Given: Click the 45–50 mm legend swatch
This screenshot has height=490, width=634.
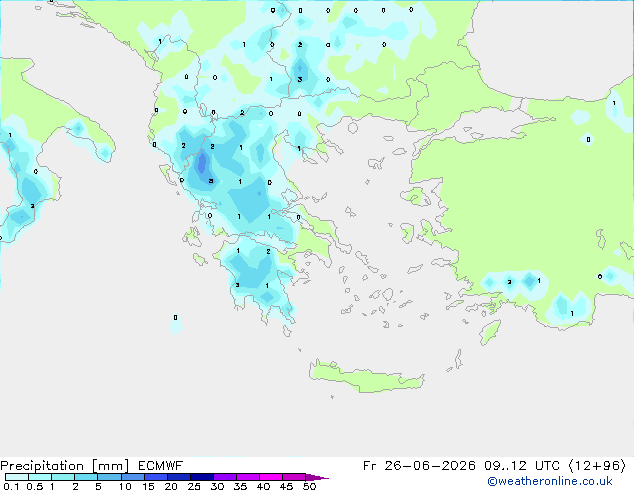Looking at the screenshot, I should [x=294, y=477].
